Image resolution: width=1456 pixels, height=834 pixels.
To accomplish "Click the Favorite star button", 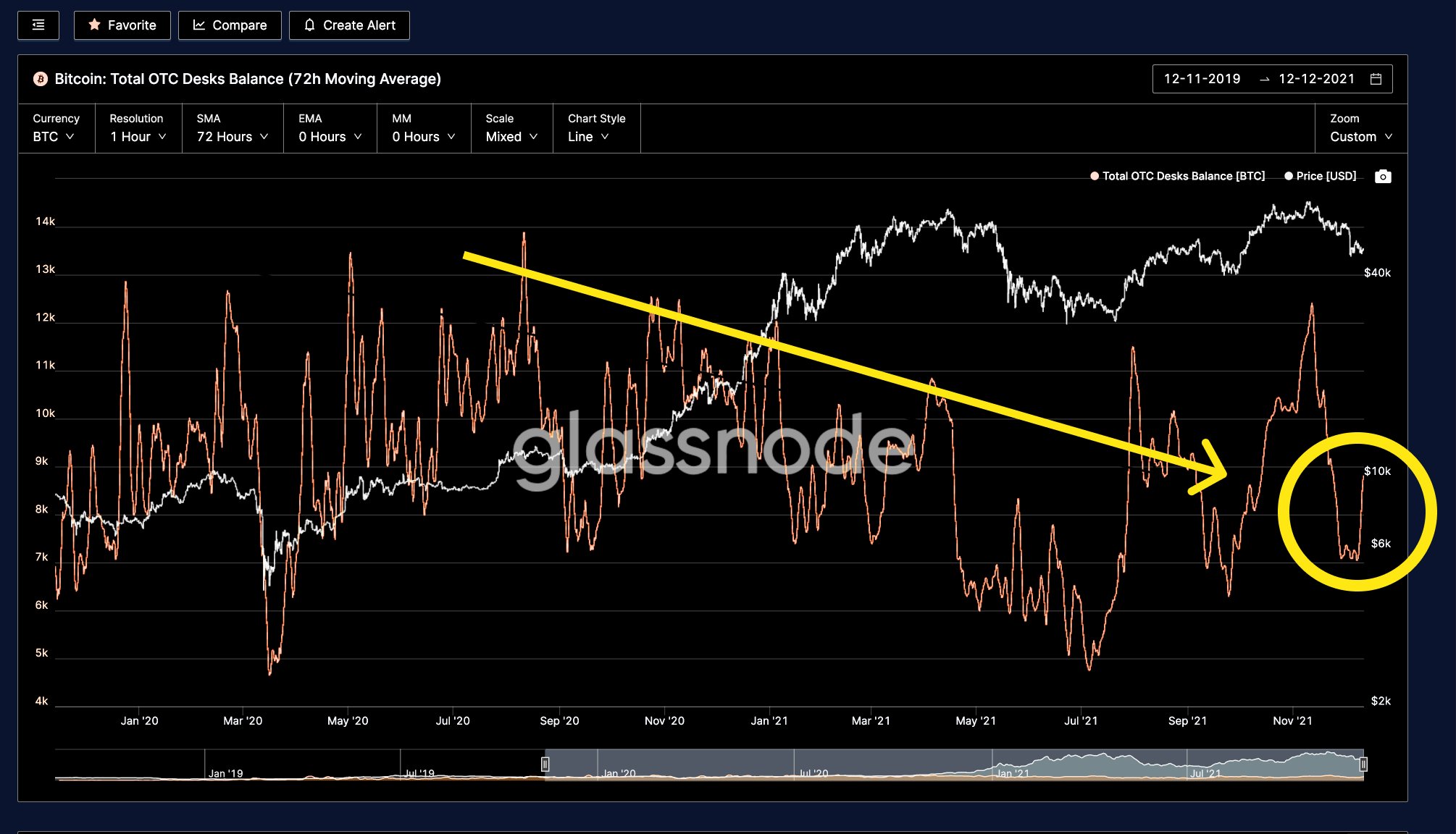I will [x=122, y=25].
